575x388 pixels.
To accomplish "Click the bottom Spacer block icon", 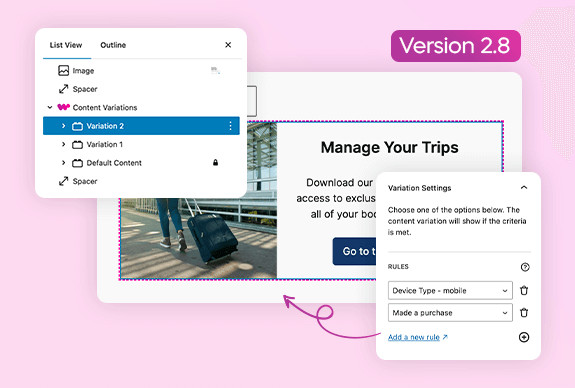I will 63,181.
